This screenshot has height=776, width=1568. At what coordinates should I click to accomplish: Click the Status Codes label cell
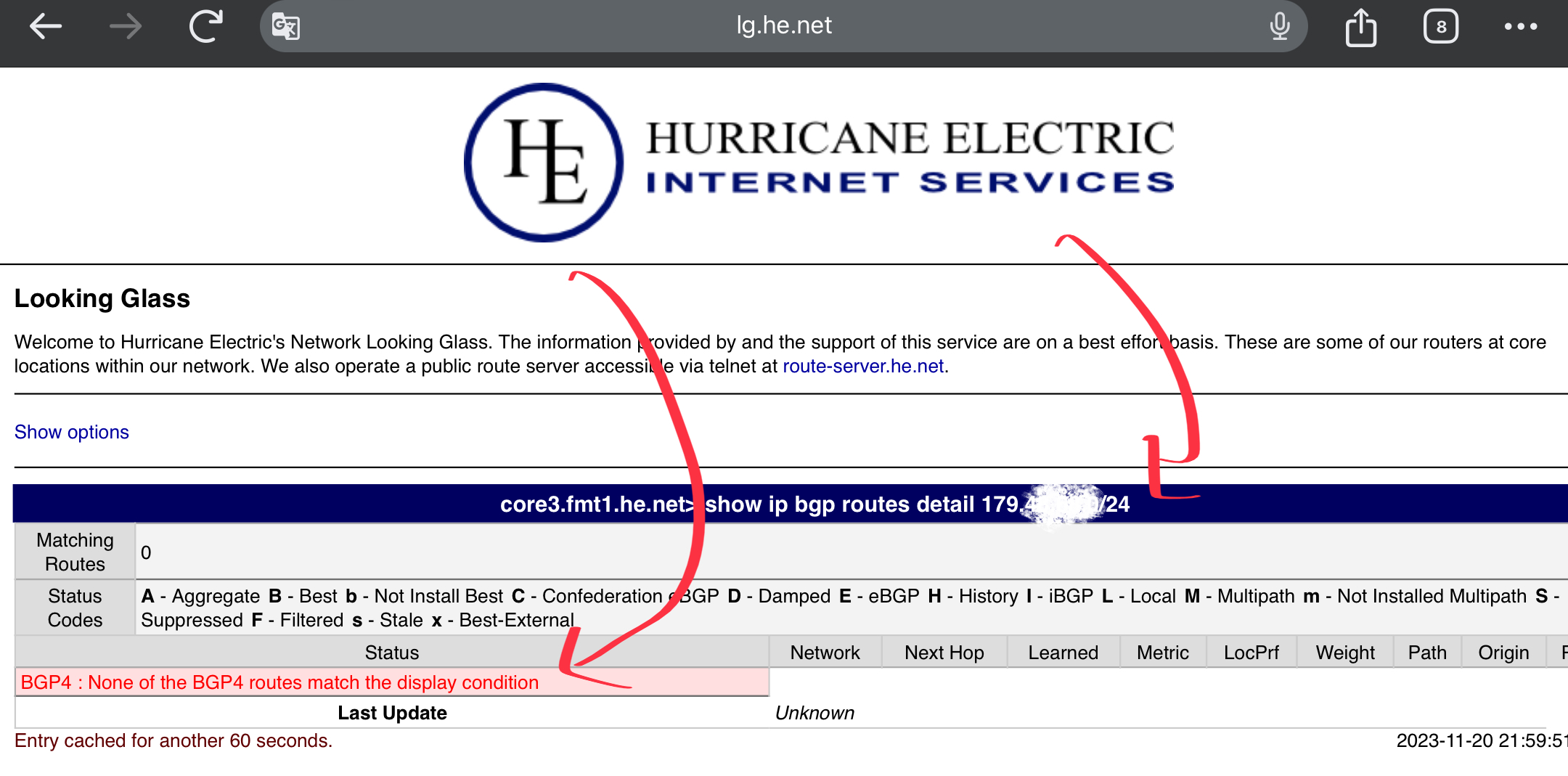coord(75,608)
